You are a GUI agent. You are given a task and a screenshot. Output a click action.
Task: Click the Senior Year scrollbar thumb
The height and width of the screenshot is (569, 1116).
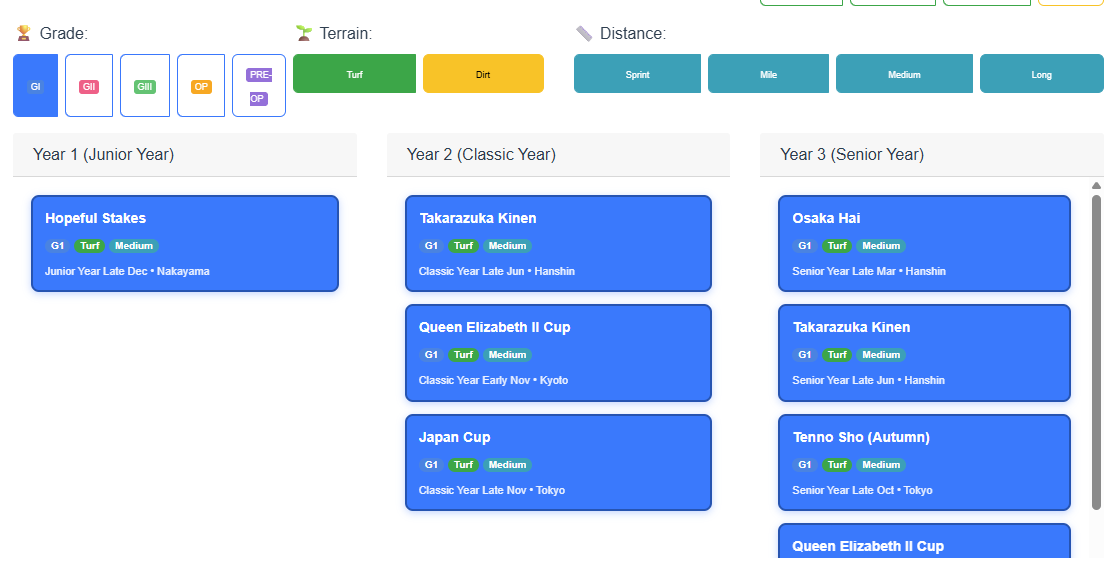pos(1096,353)
